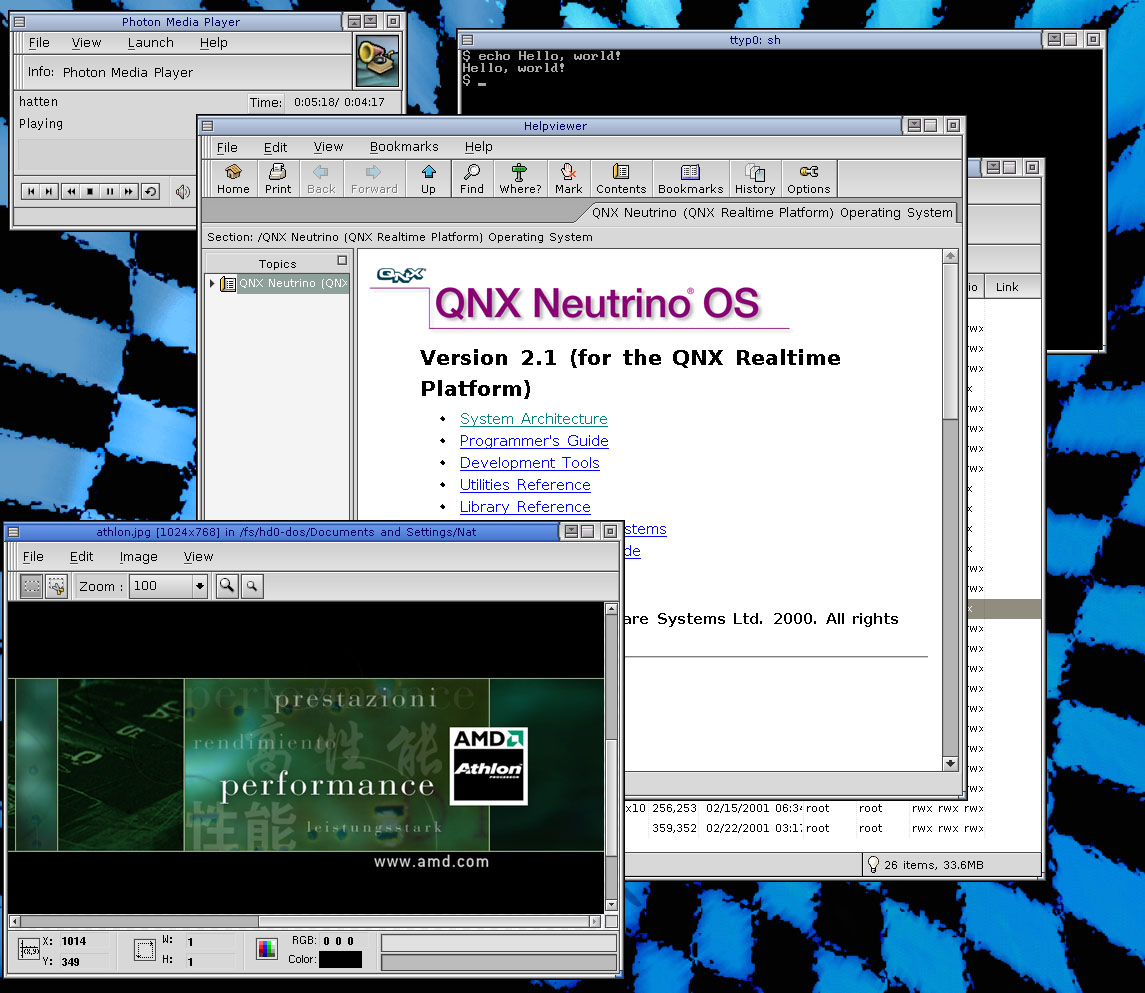Open Help menu in Helpviewer

tap(478, 147)
